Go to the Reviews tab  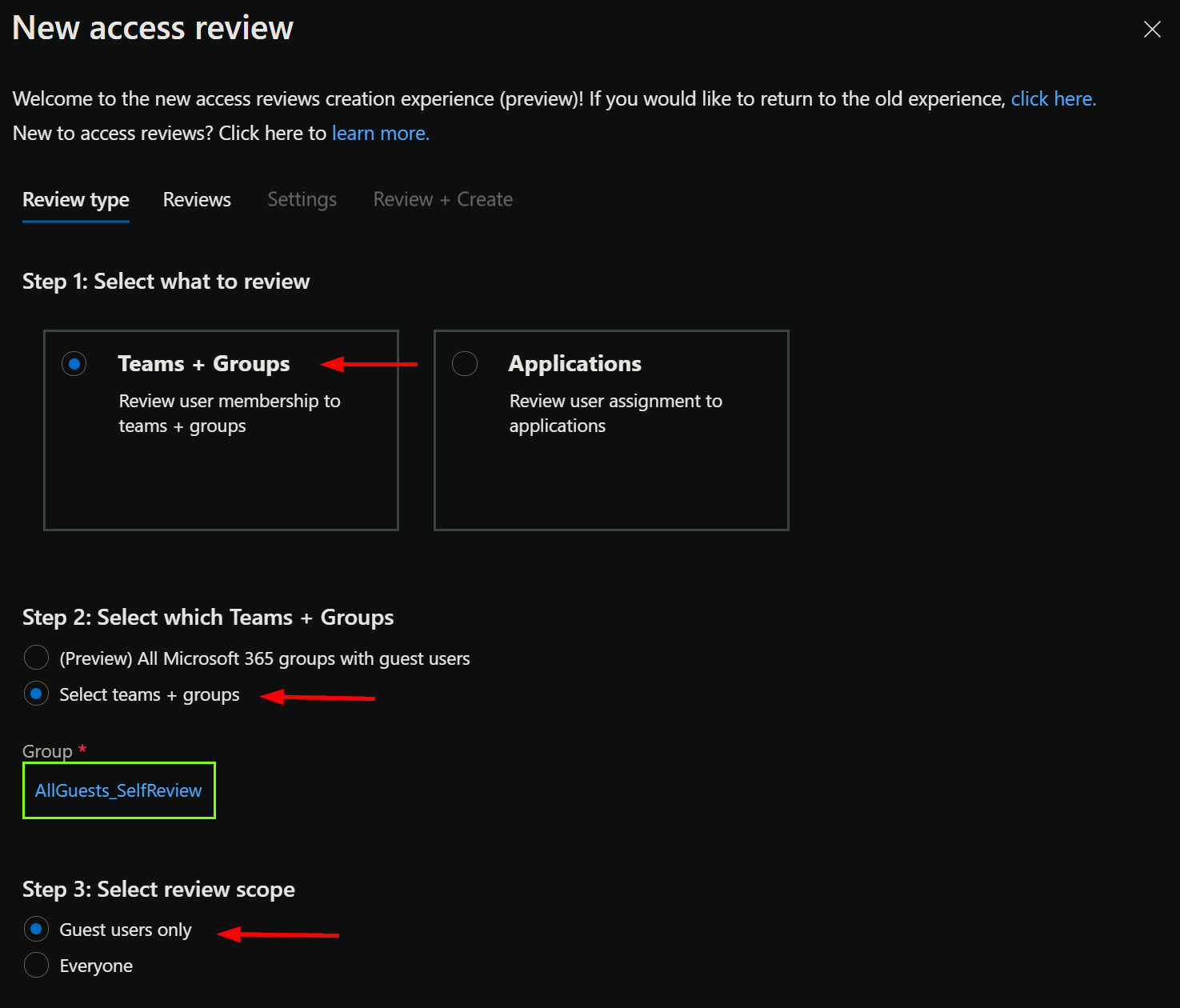point(197,200)
